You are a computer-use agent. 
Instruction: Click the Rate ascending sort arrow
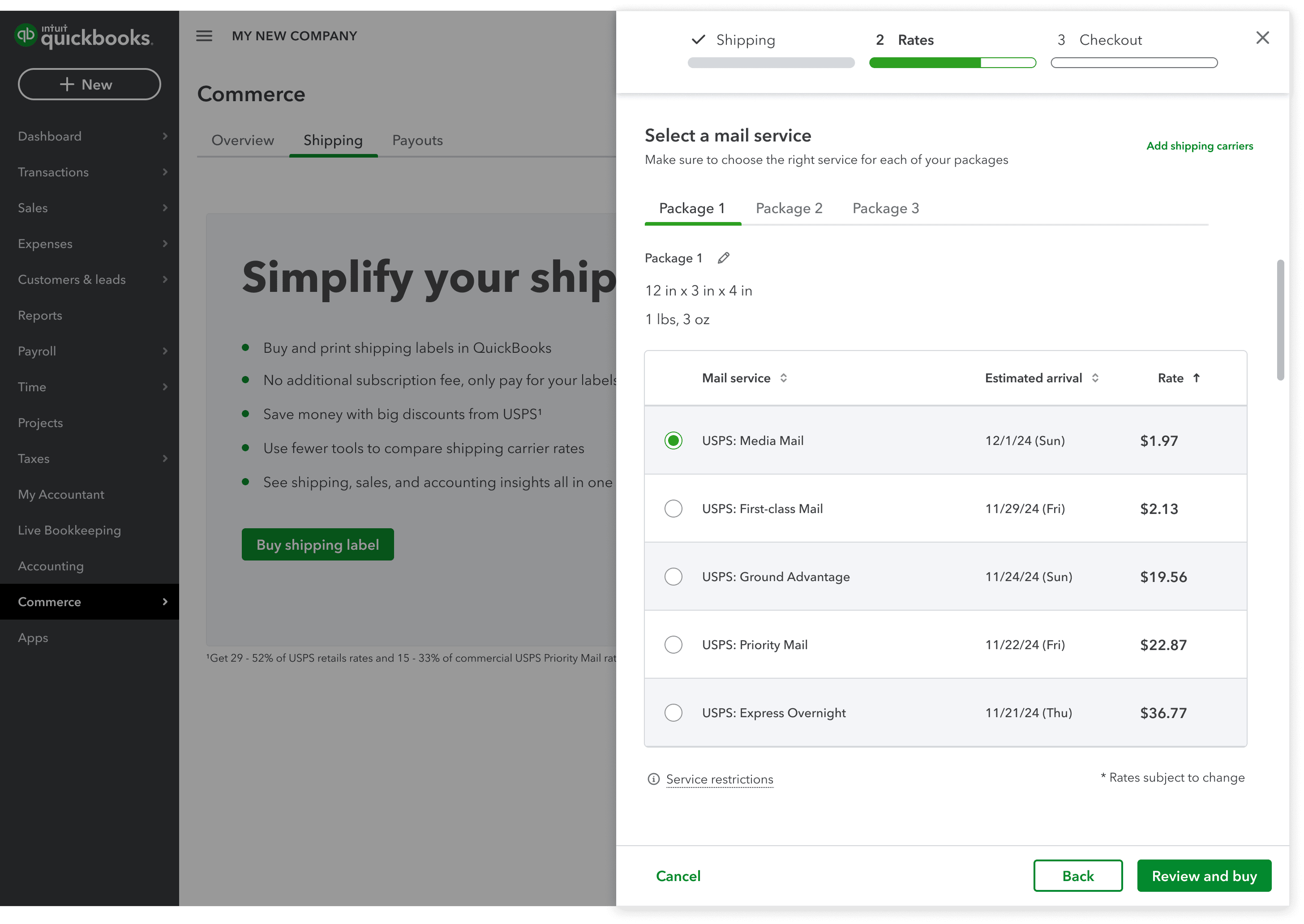tap(1197, 378)
